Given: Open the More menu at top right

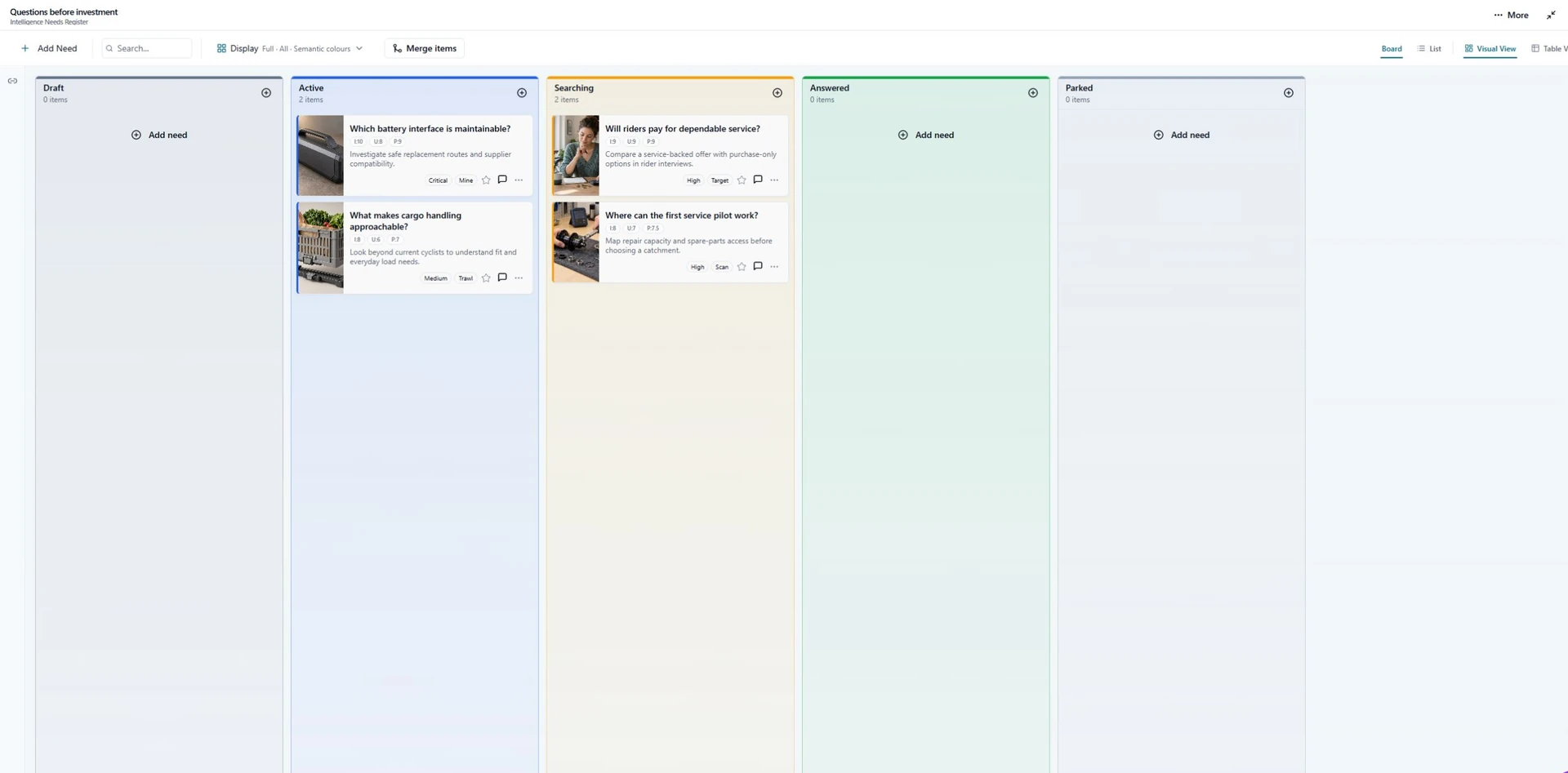Looking at the screenshot, I should point(1511,15).
